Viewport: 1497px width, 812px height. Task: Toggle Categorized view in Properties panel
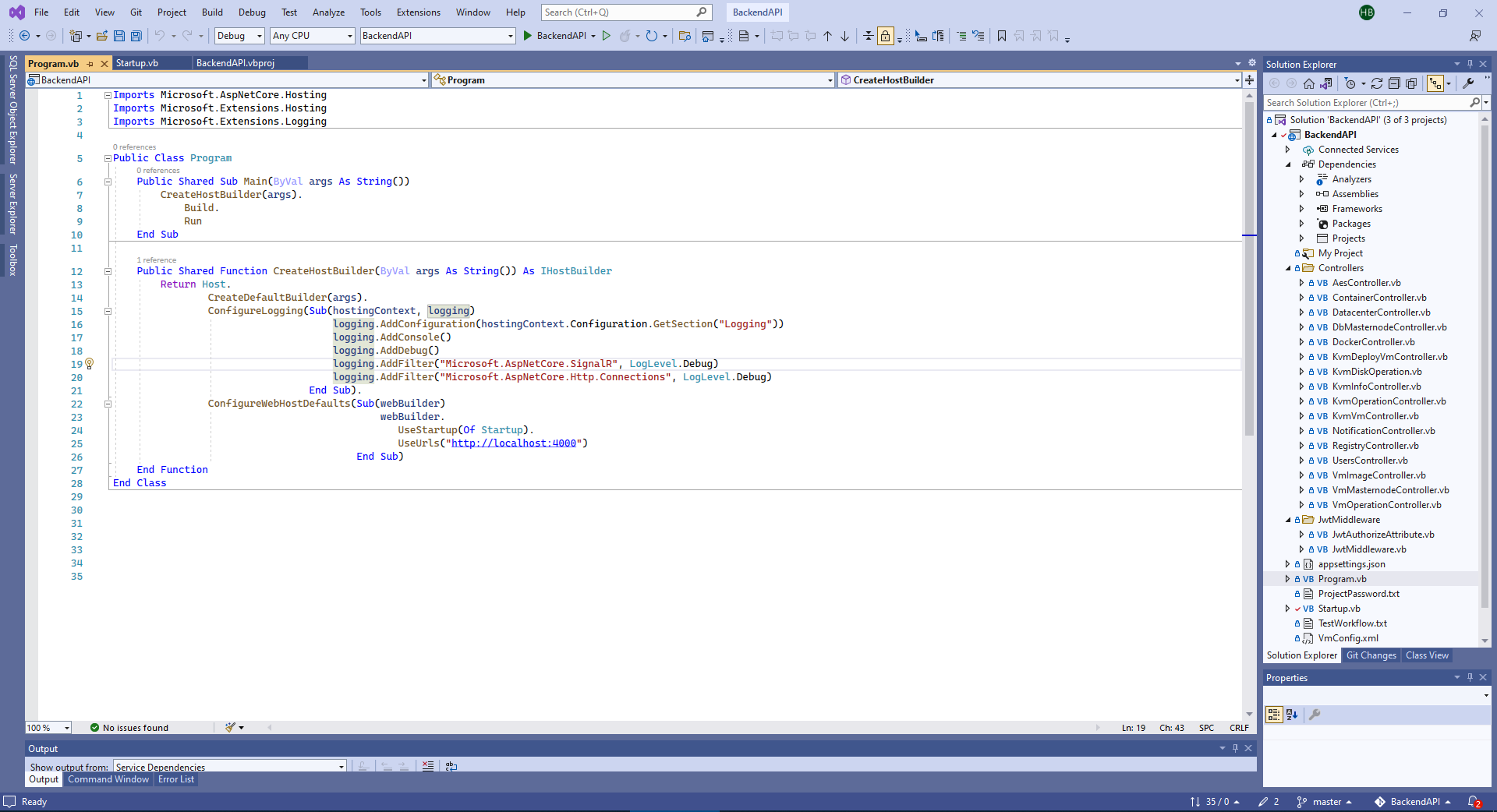point(1274,715)
